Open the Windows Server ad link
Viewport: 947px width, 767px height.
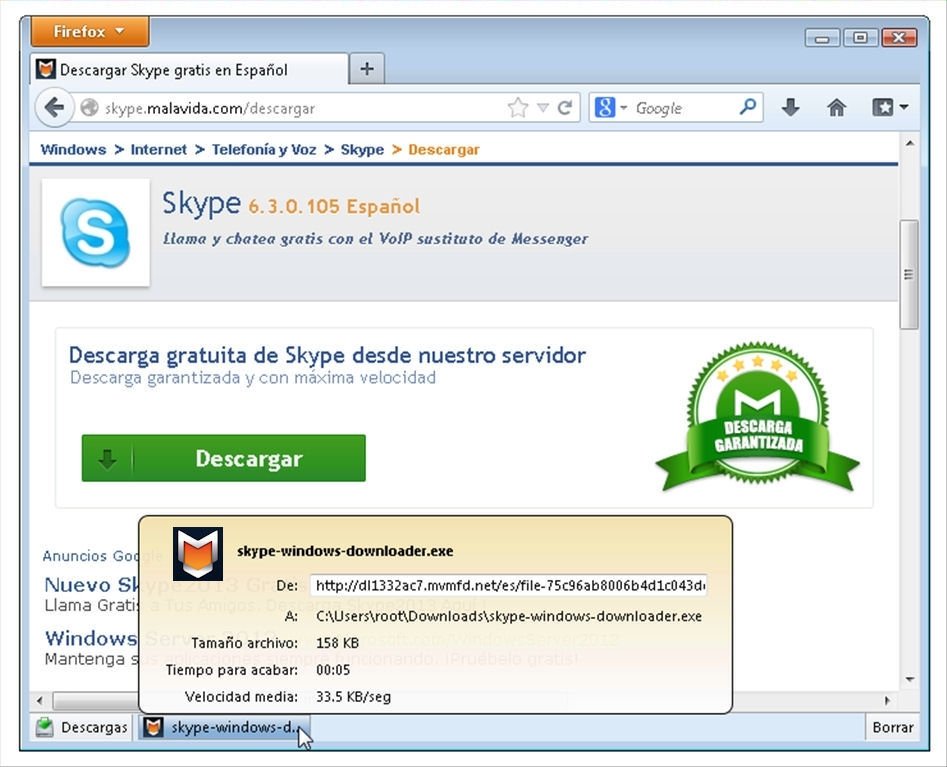click(x=91, y=638)
